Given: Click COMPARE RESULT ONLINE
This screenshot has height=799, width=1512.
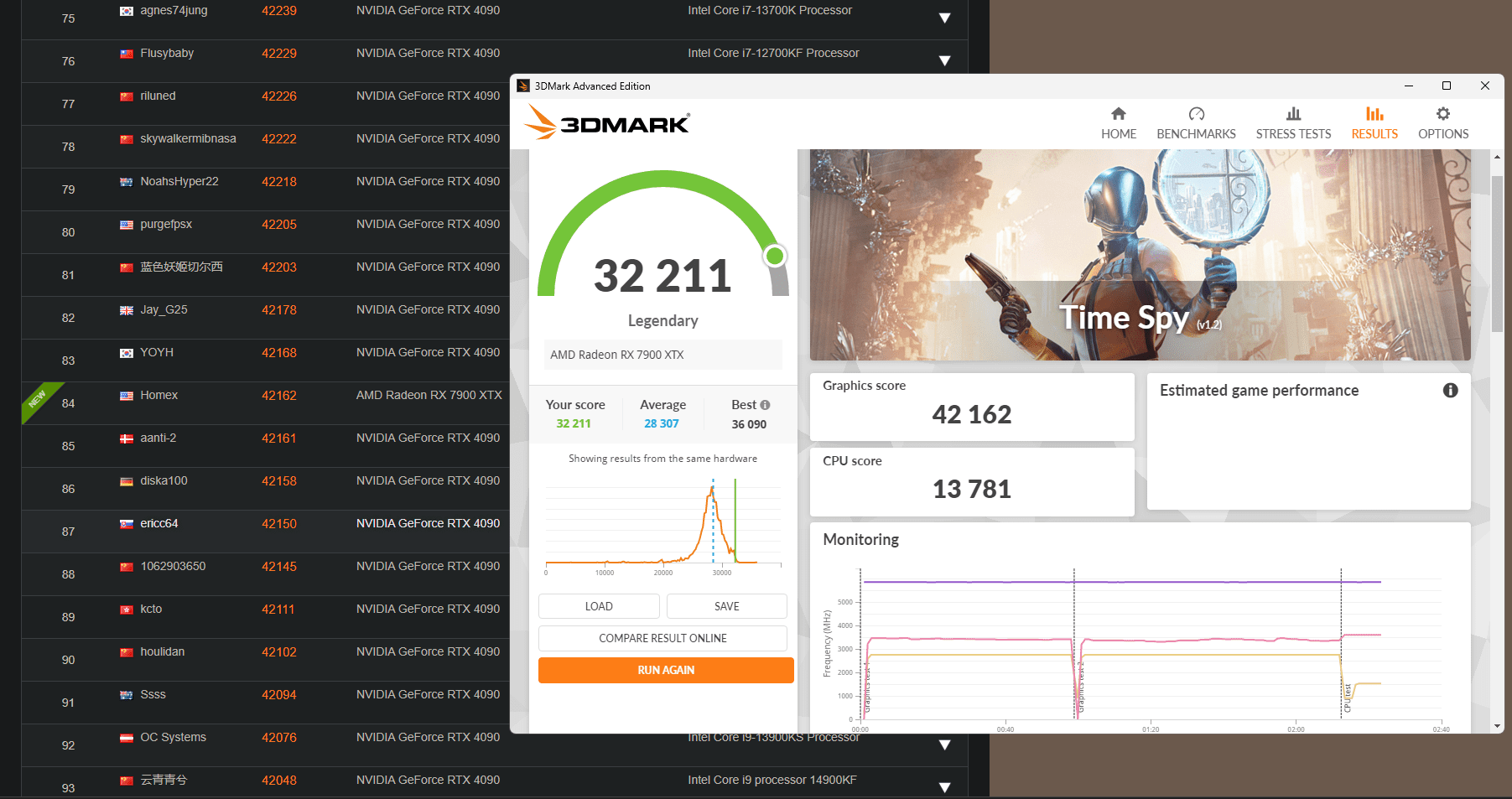Looking at the screenshot, I should coord(662,638).
